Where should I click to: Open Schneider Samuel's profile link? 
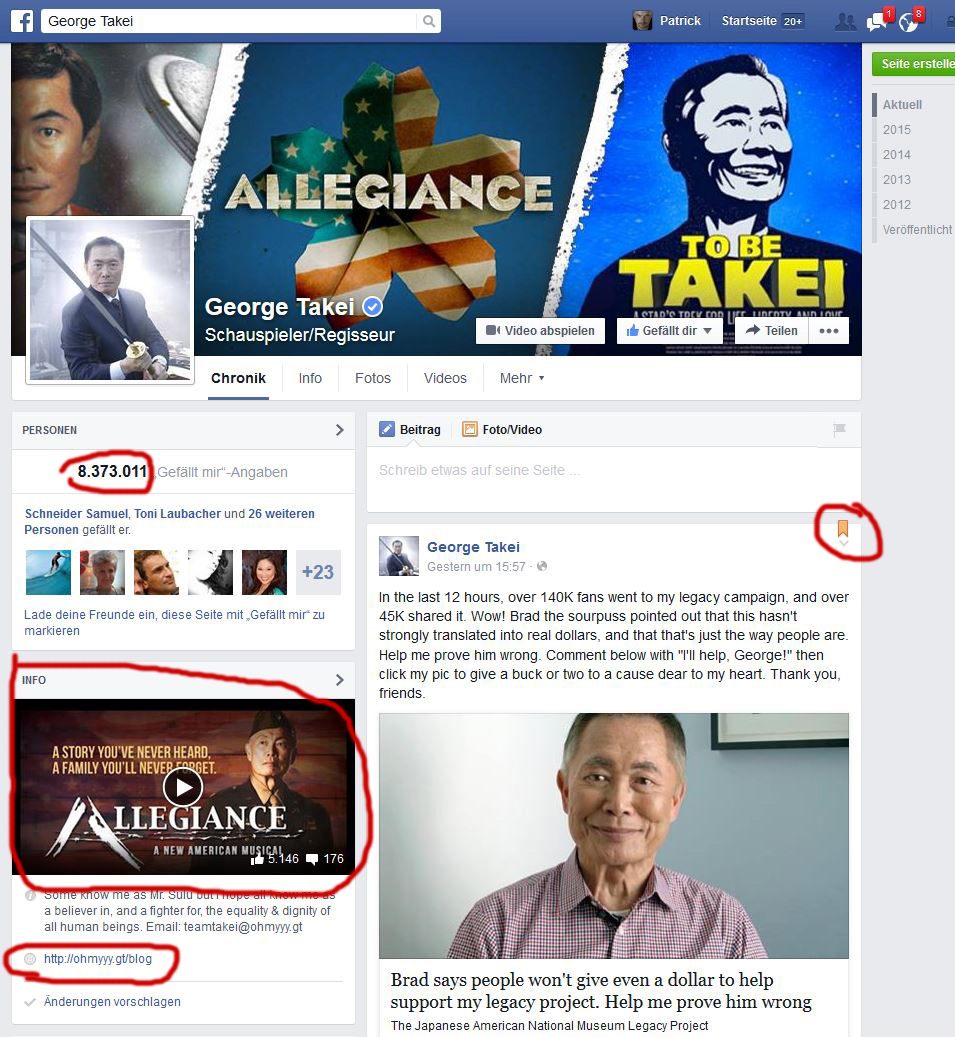76,513
